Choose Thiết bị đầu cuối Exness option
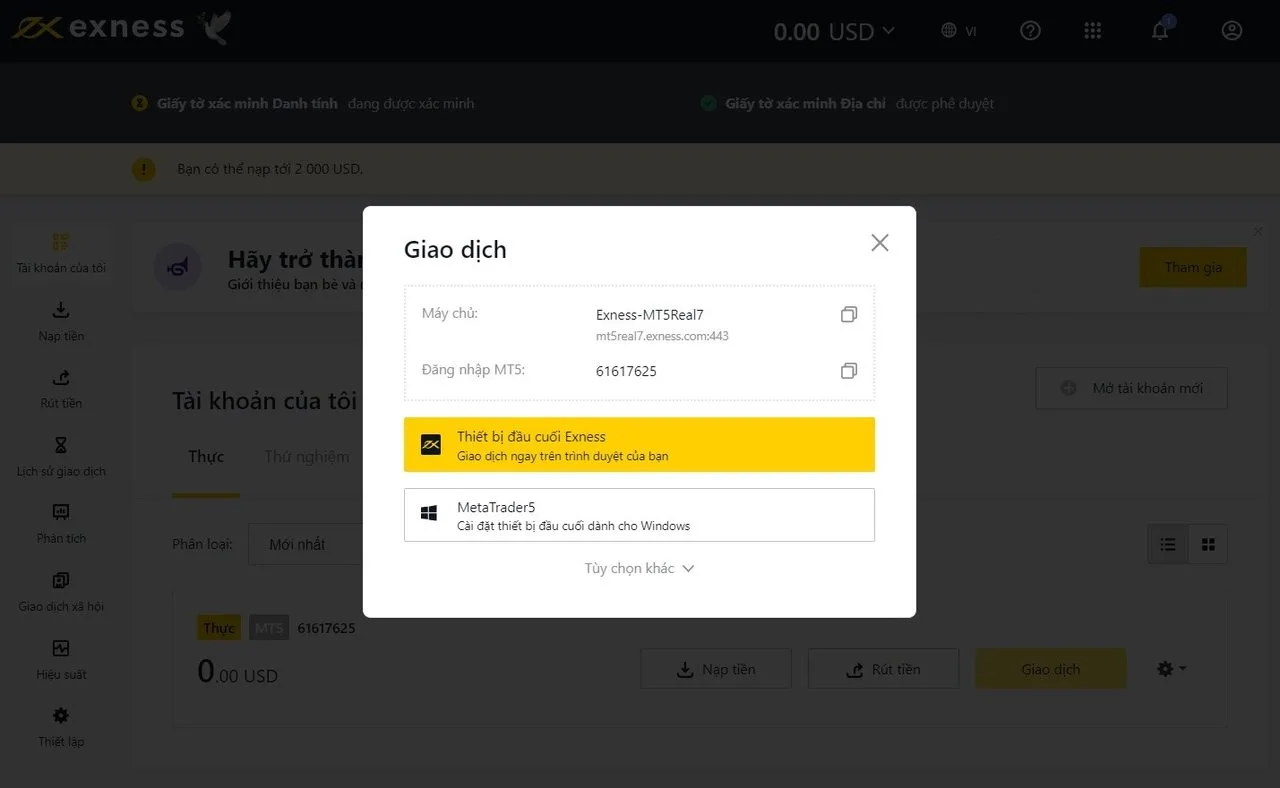Image resolution: width=1280 pixels, height=788 pixels. (x=639, y=445)
